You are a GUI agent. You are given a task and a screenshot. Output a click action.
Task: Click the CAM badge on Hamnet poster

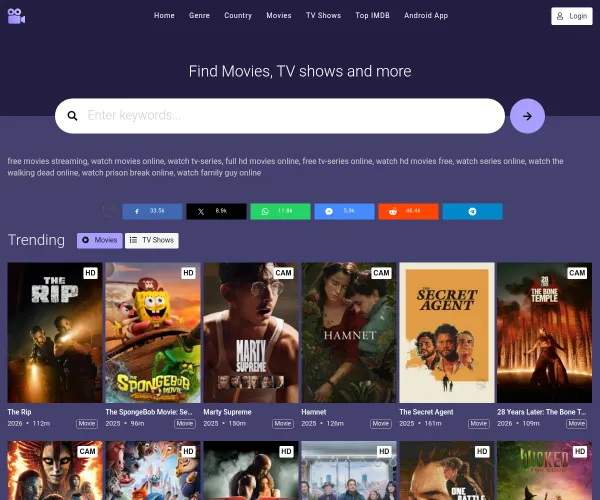coord(381,273)
